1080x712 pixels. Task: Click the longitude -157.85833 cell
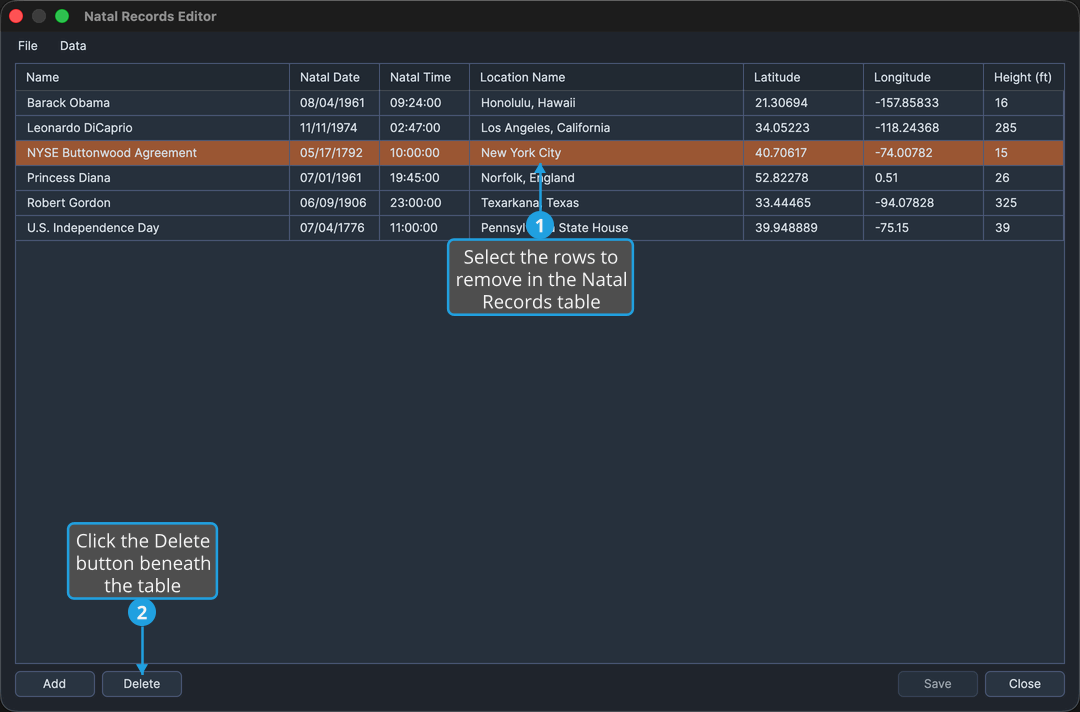tap(923, 103)
